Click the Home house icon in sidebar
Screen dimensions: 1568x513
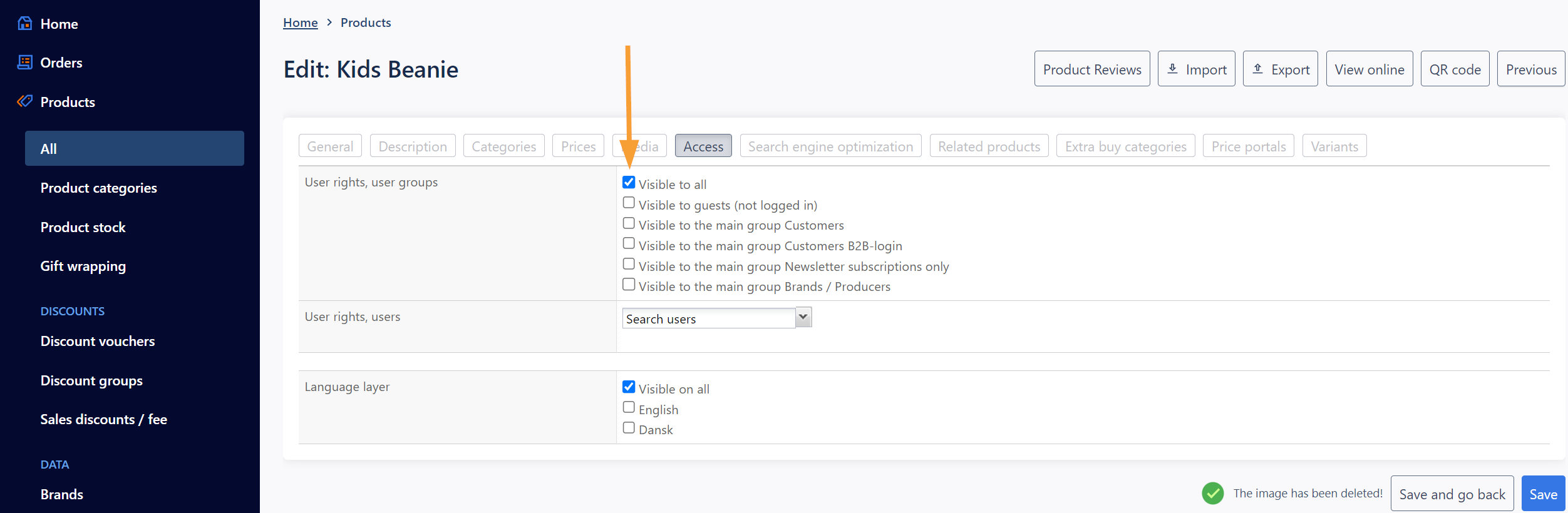point(25,23)
